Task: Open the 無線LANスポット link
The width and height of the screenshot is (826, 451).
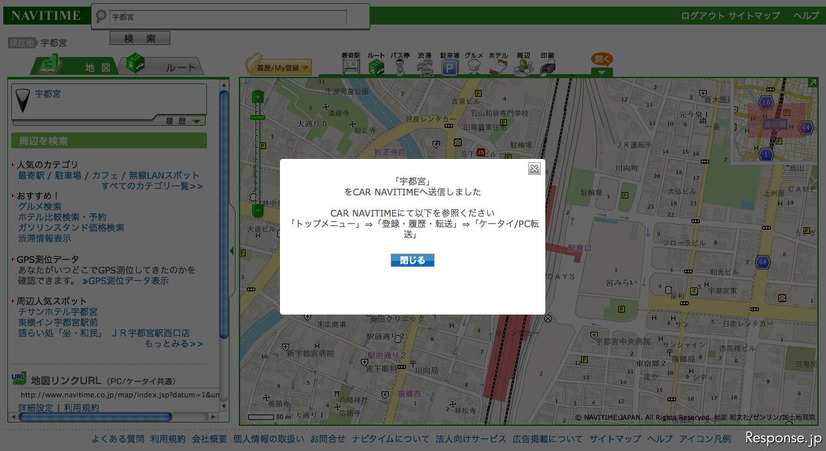Action: tap(164, 175)
